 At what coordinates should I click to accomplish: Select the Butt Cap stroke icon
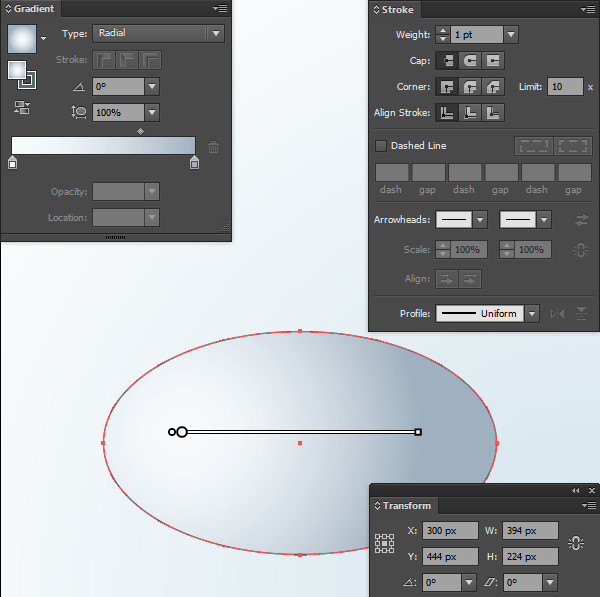click(447, 60)
